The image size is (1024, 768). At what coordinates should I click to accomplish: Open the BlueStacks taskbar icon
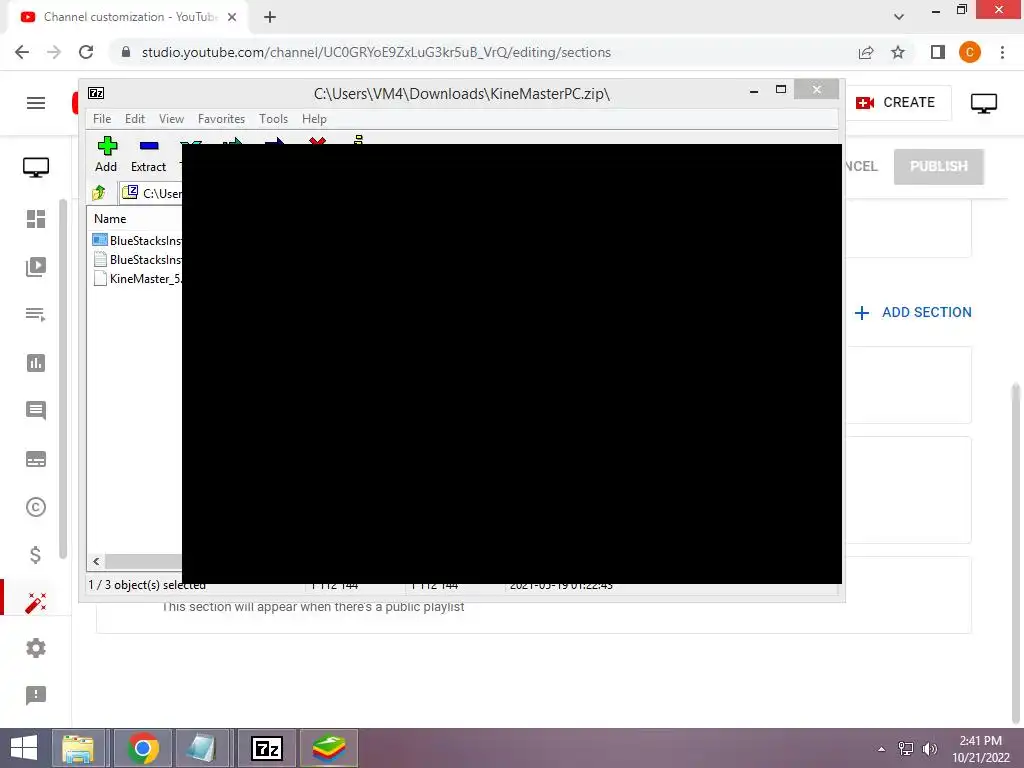pyautogui.click(x=328, y=748)
